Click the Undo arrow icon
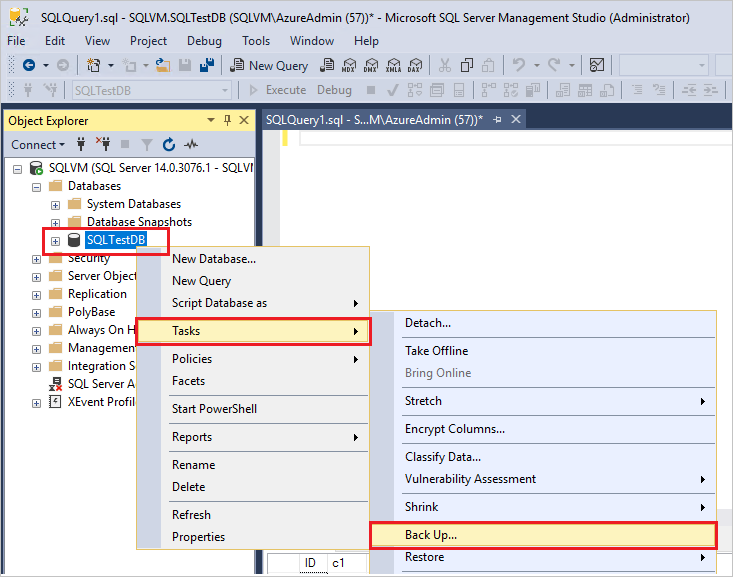 519,65
